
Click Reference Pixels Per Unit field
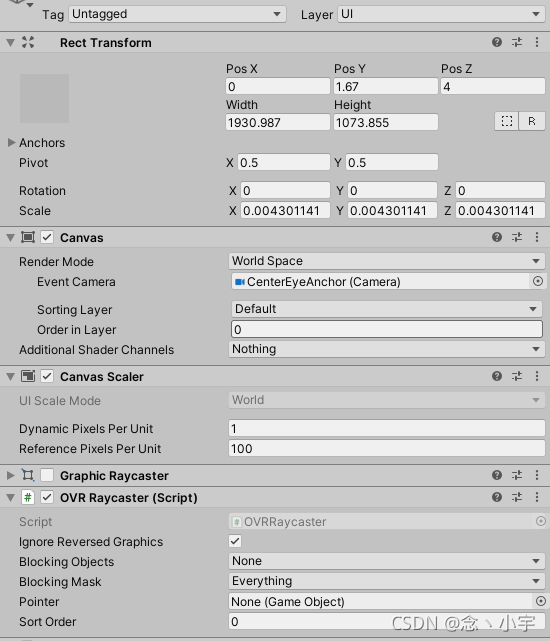(x=387, y=448)
